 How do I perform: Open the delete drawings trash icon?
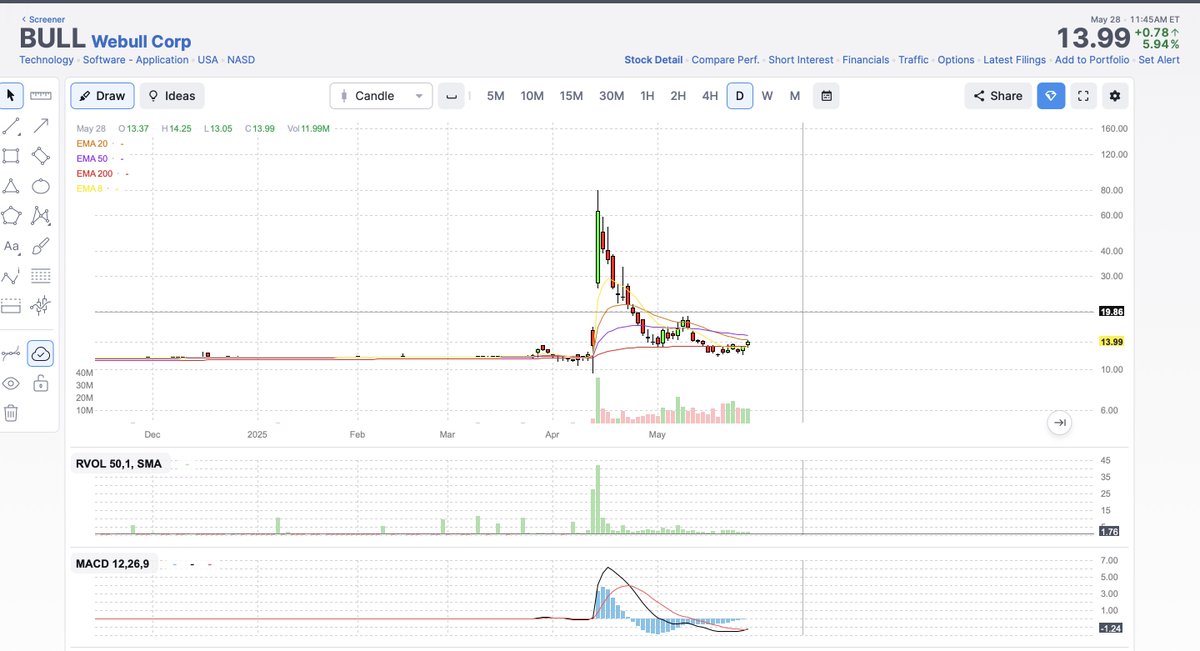[x=12, y=412]
